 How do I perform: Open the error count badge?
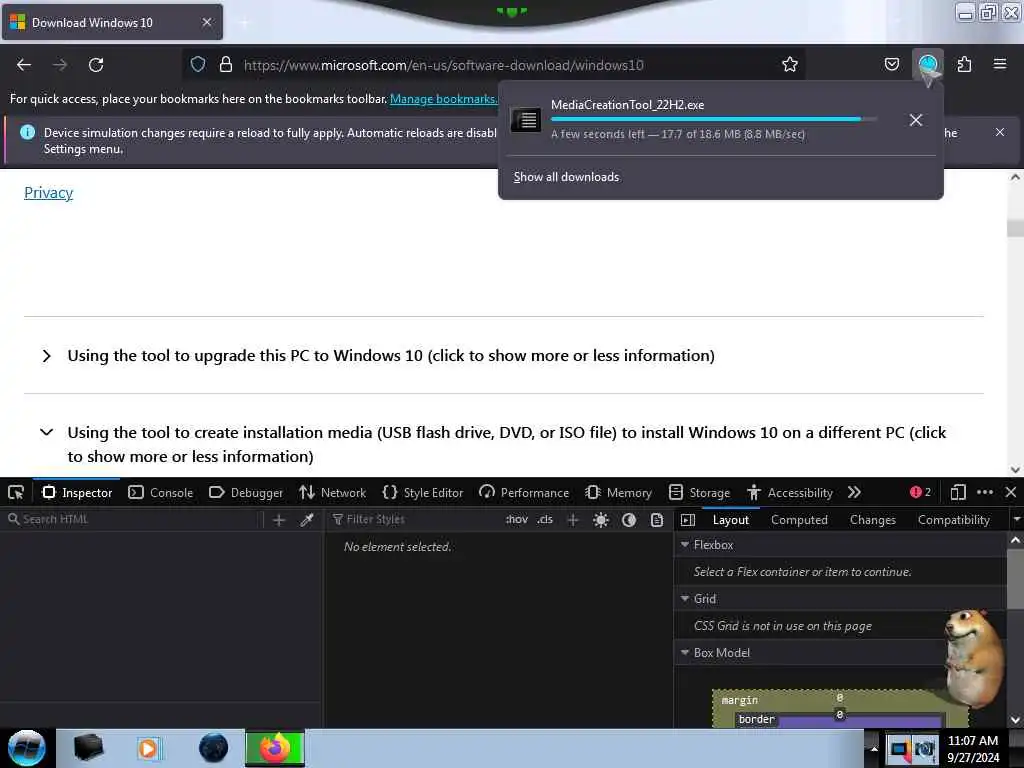click(x=920, y=492)
